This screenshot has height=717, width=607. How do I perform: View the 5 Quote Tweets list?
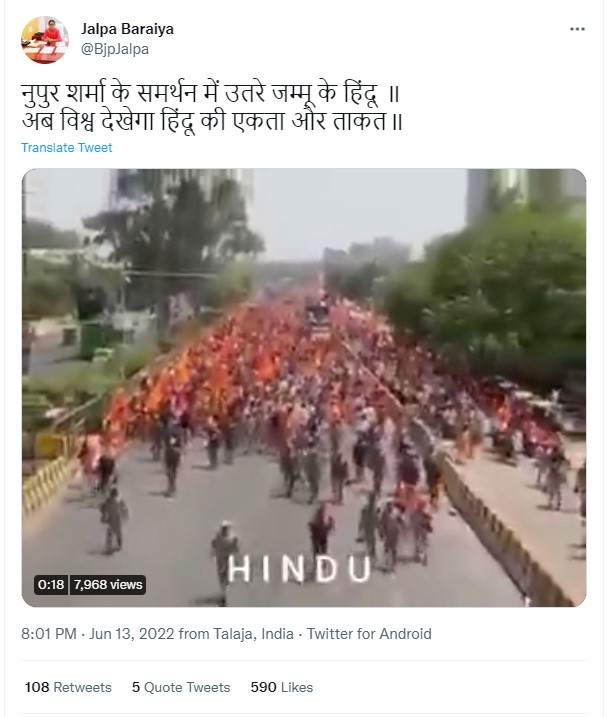point(181,687)
